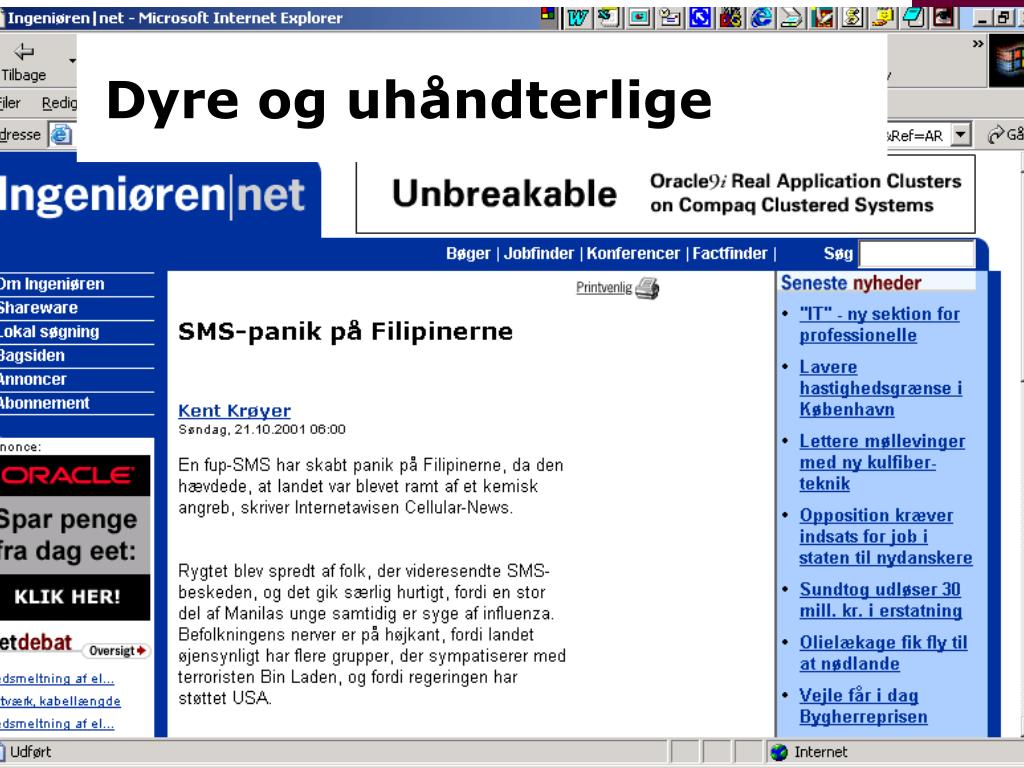Click the Seneste nyheder heading
This screenshot has width=1024, height=768.
pos(851,283)
